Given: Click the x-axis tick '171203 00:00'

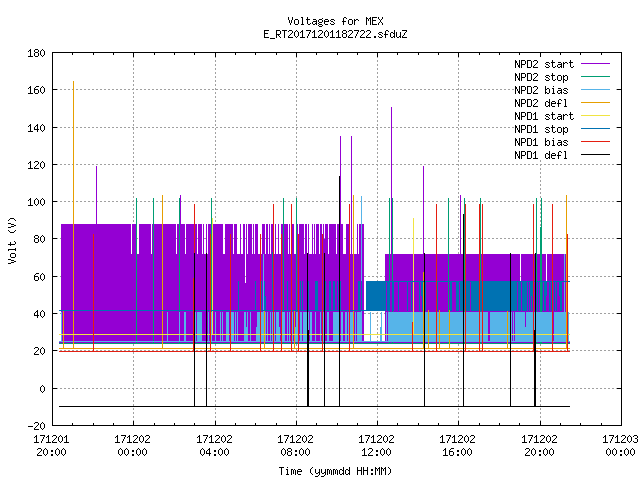Looking at the screenshot, I should 620,446.
